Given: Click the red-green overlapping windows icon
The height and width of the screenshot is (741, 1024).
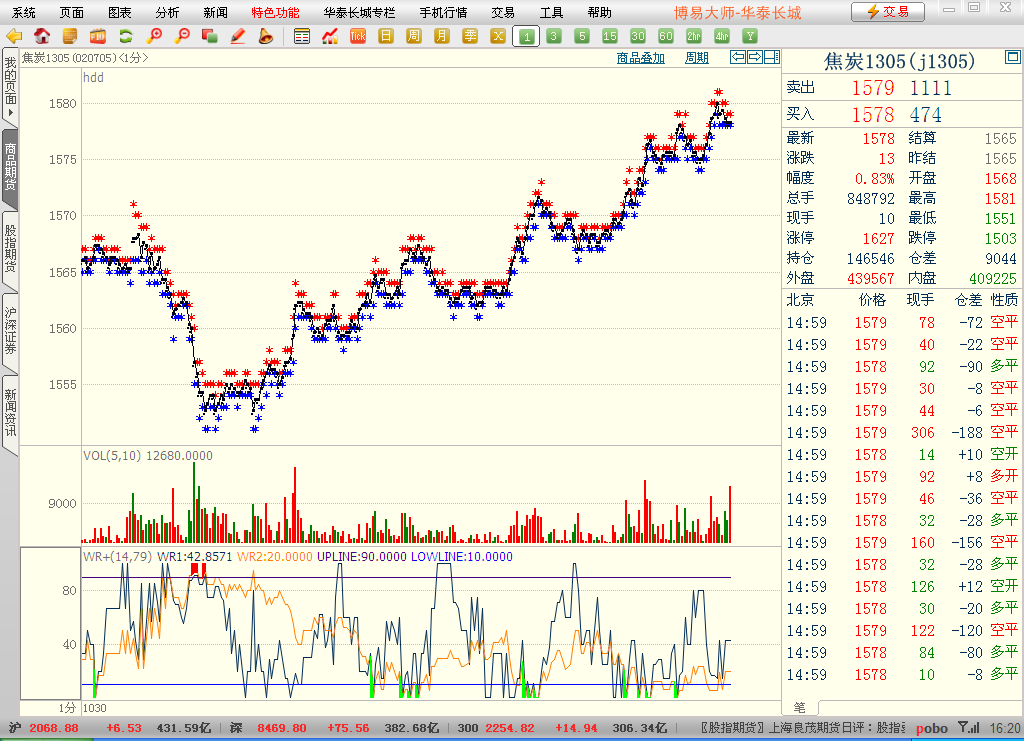Looking at the screenshot, I should coord(210,36).
